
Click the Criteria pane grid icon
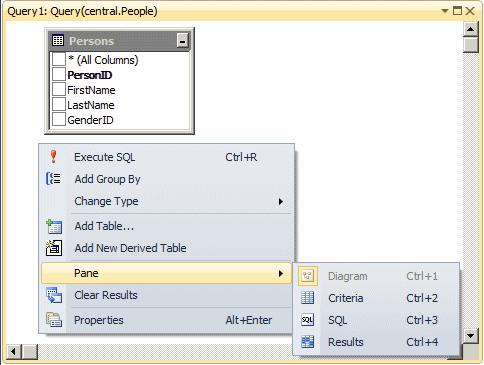[307, 298]
